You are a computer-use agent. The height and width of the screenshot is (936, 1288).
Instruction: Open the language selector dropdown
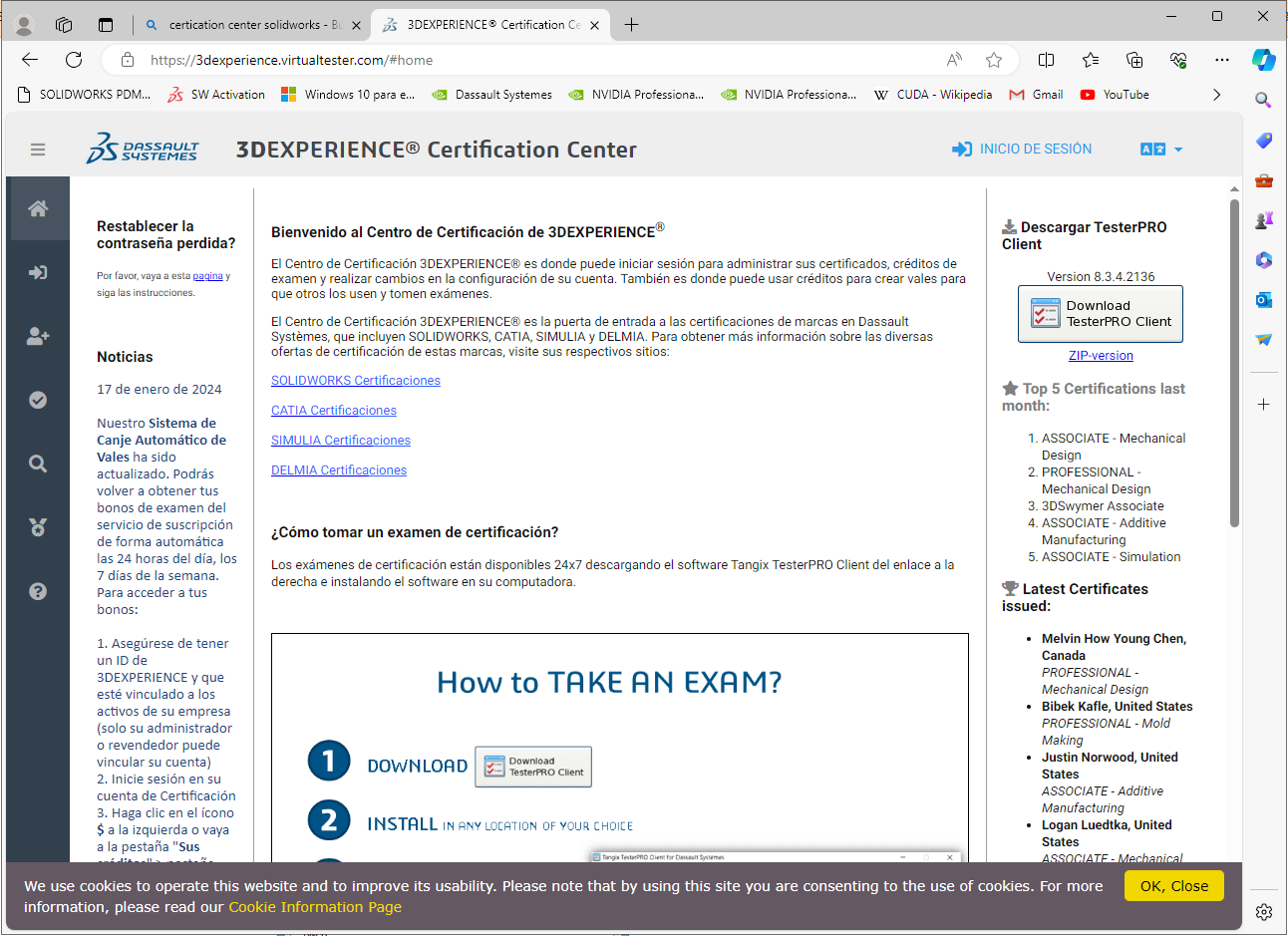[1161, 149]
